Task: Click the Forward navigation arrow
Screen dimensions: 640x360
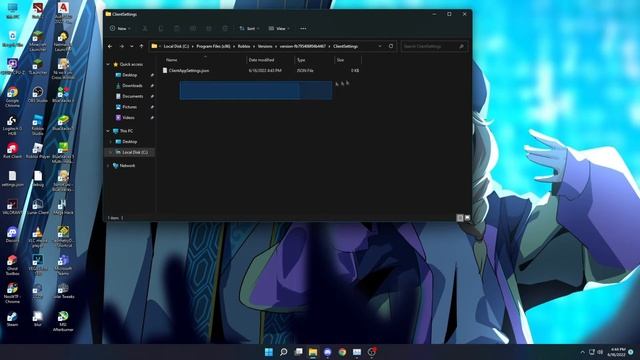Action: tap(121, 47)
